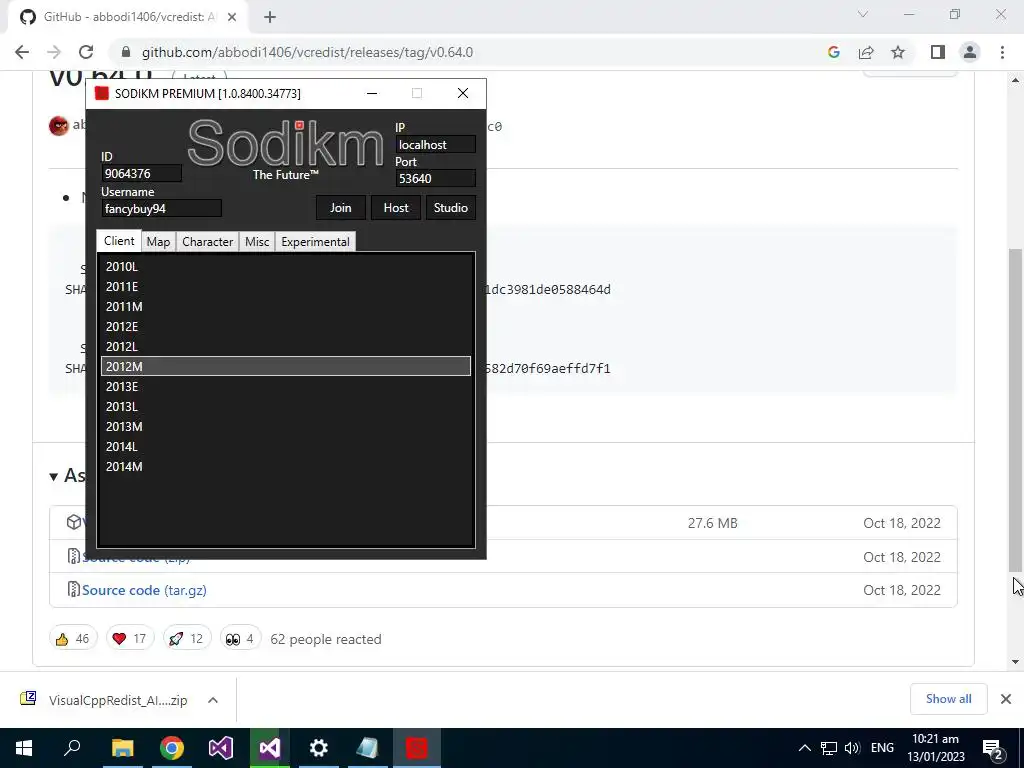Open the notification center icon

pos(993,748)
